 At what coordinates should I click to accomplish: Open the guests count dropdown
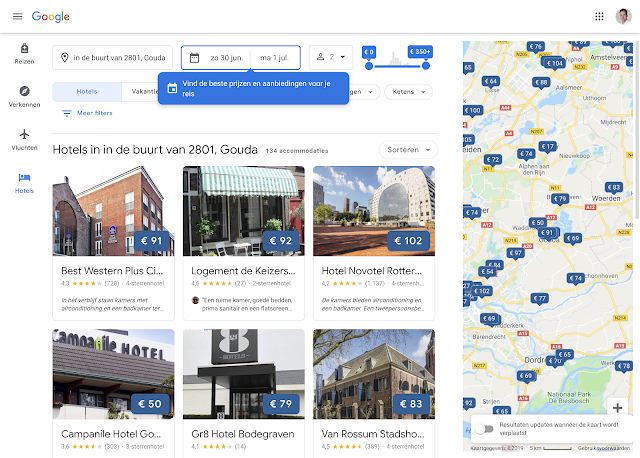tap(331, 58)
